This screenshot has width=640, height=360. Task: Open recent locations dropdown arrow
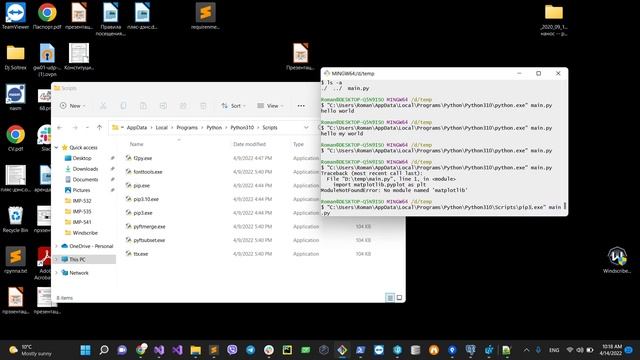[x=87, y=128]
